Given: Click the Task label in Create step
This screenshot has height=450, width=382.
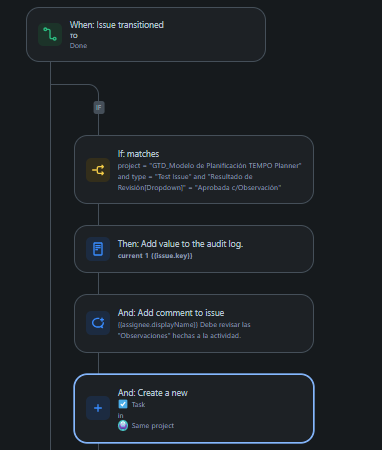Looking at the screenshot, I should 138,405.
